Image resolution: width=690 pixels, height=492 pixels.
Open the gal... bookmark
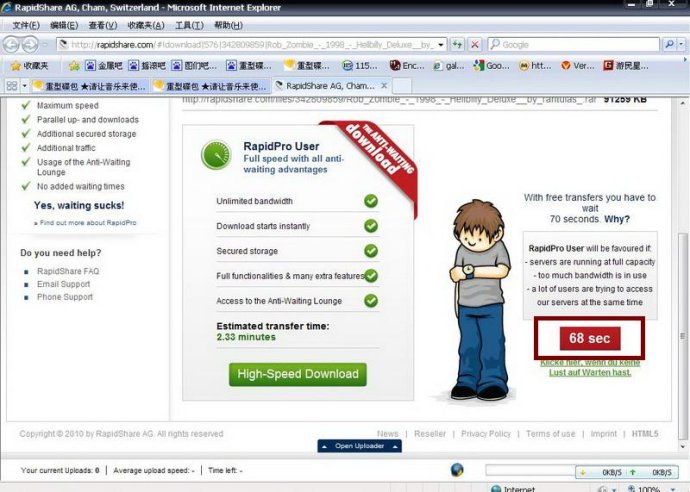tap(449, 66)
